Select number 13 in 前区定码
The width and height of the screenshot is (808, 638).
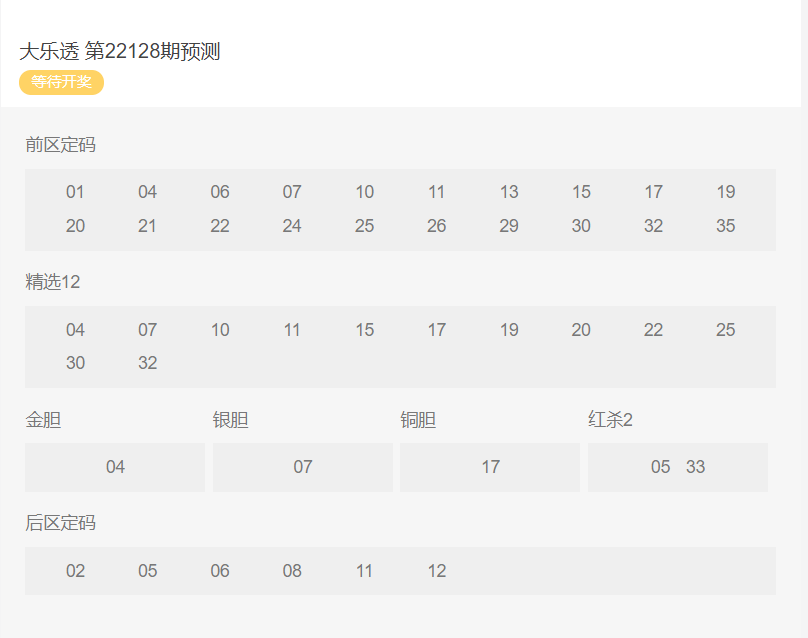click(509, 192)
